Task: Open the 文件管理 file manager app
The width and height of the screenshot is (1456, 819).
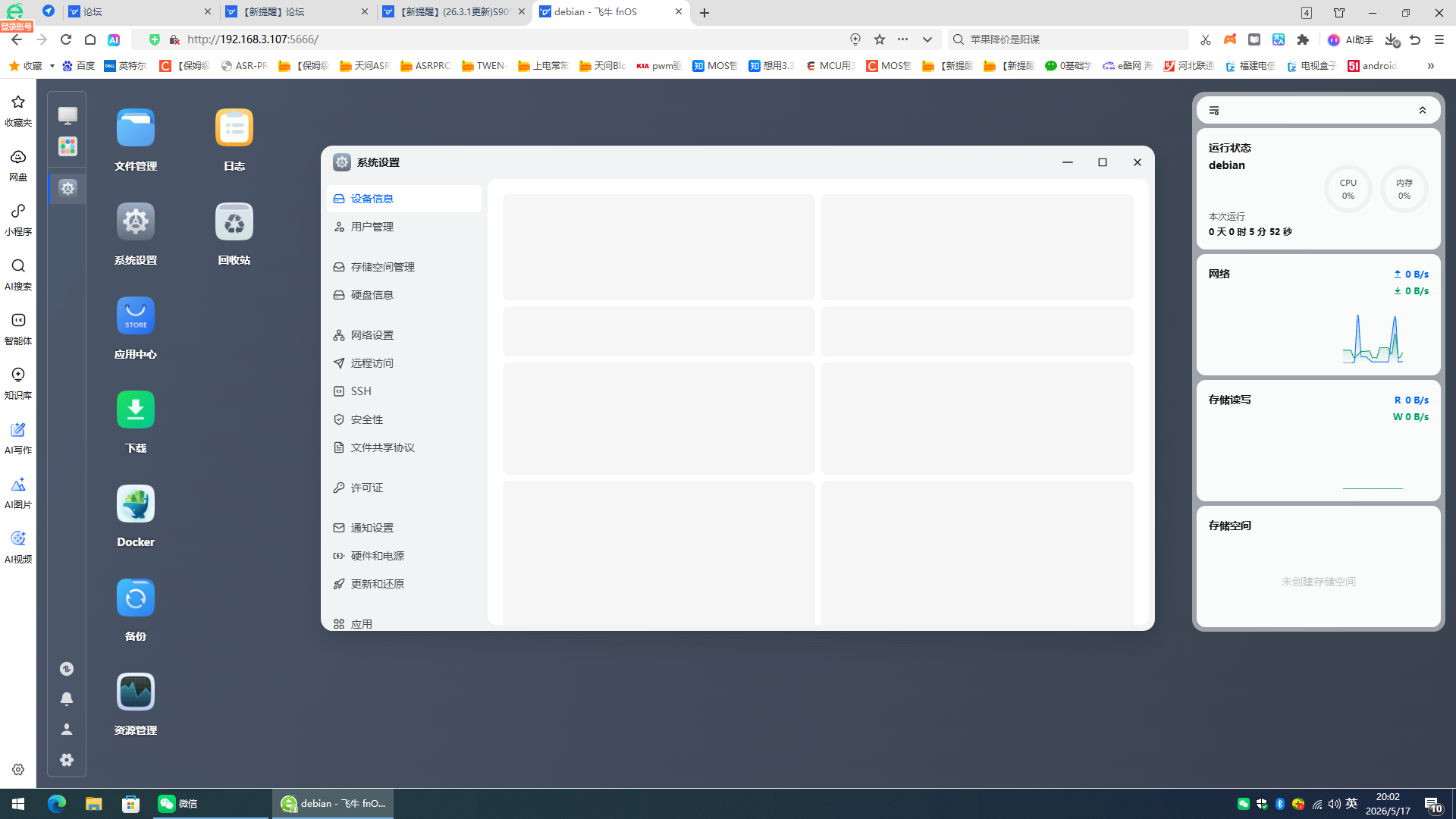Action: click(x=136, y=127)
